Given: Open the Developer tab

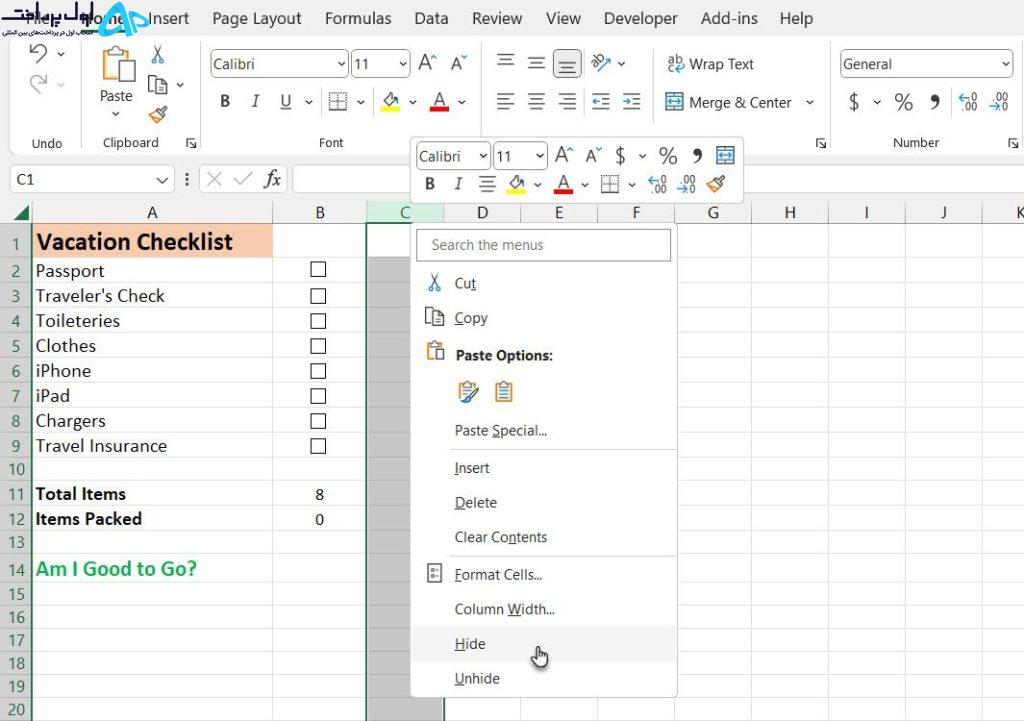Looking at the screenshot, I should click(x=641, y=18).
